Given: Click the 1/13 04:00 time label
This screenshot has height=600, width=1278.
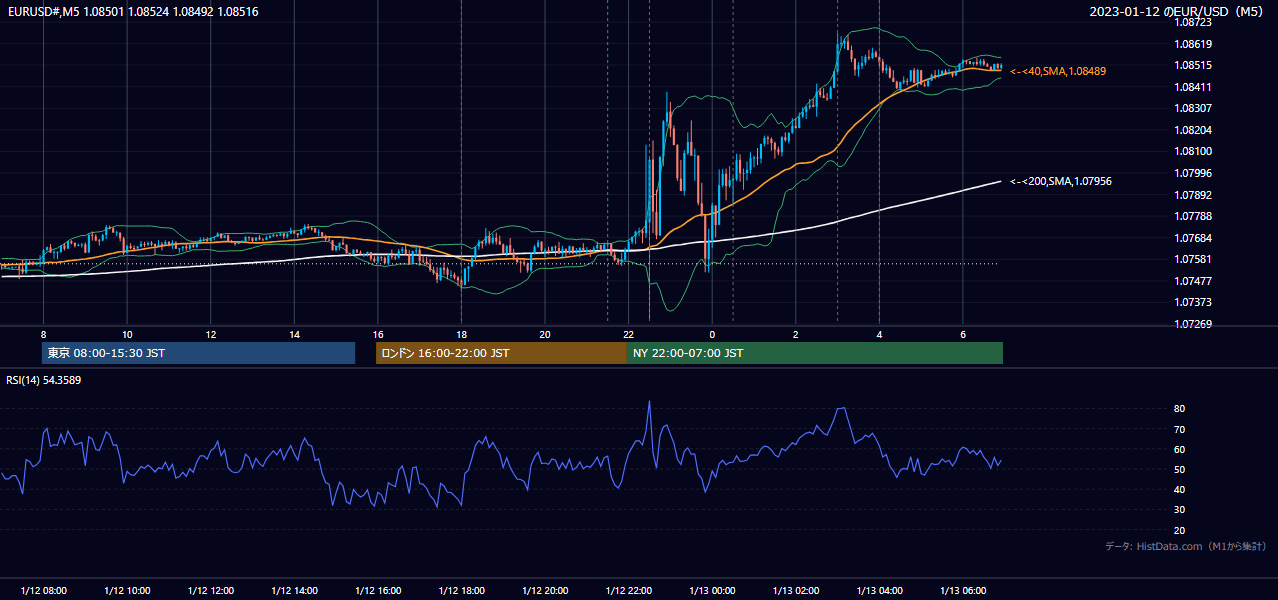Looking at the screenshot, I should click(879, 590).
